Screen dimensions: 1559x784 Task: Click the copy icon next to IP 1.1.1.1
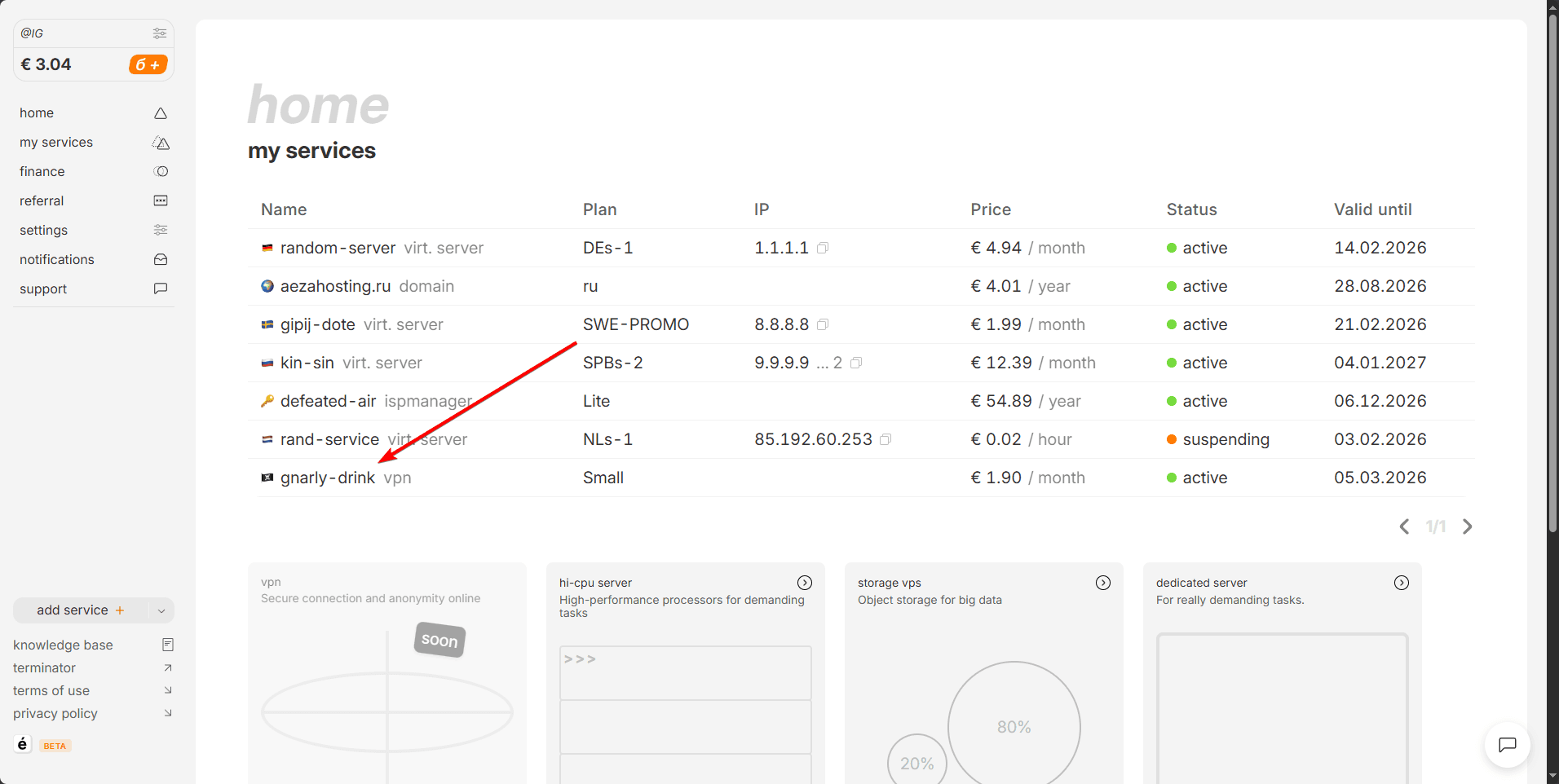823,249
